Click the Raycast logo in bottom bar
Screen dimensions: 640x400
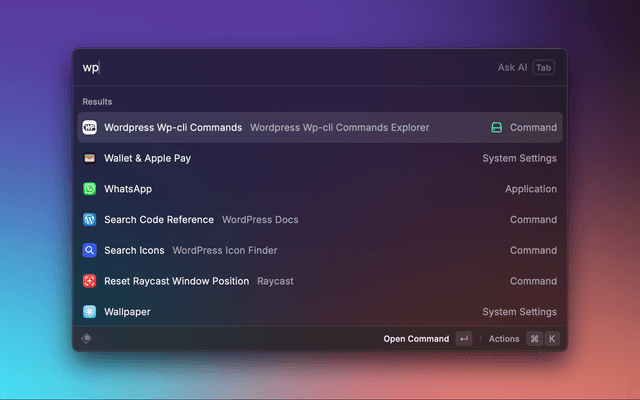pyautogui.click(x=87, y=338)
